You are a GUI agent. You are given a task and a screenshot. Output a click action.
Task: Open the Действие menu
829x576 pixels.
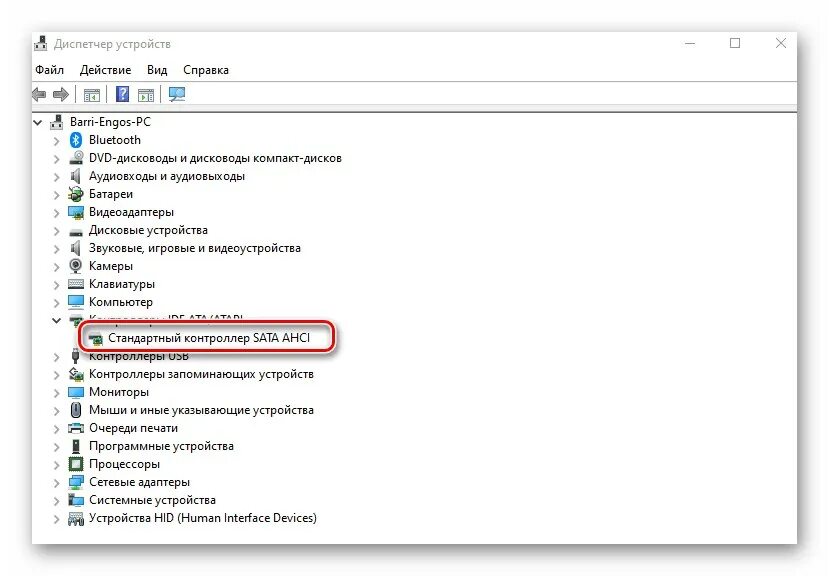[x=105, y=70]
